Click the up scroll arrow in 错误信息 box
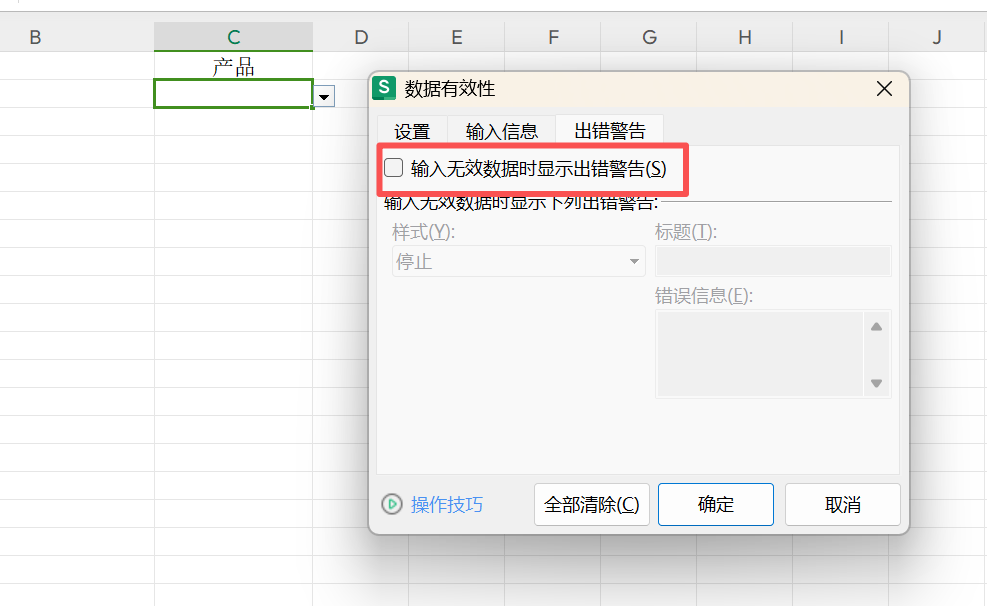 coord(876,325)
